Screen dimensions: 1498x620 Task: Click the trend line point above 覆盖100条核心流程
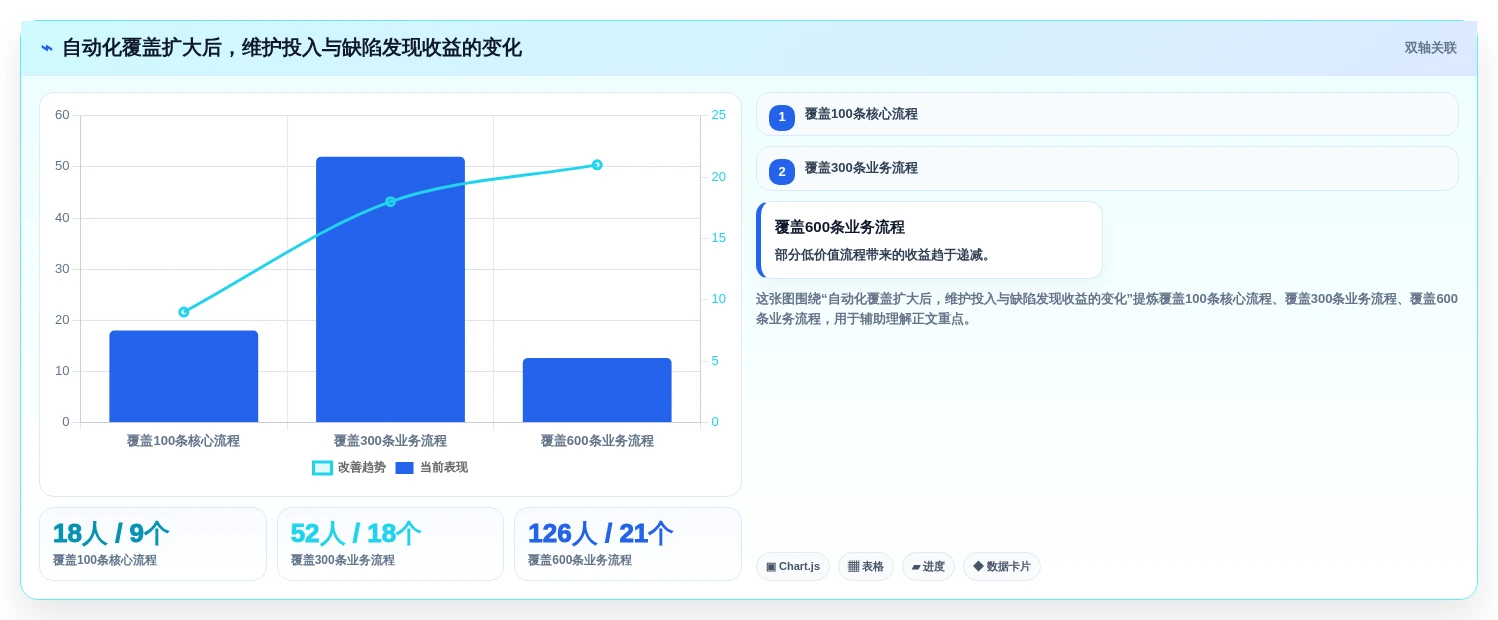[x=184, y=312]
